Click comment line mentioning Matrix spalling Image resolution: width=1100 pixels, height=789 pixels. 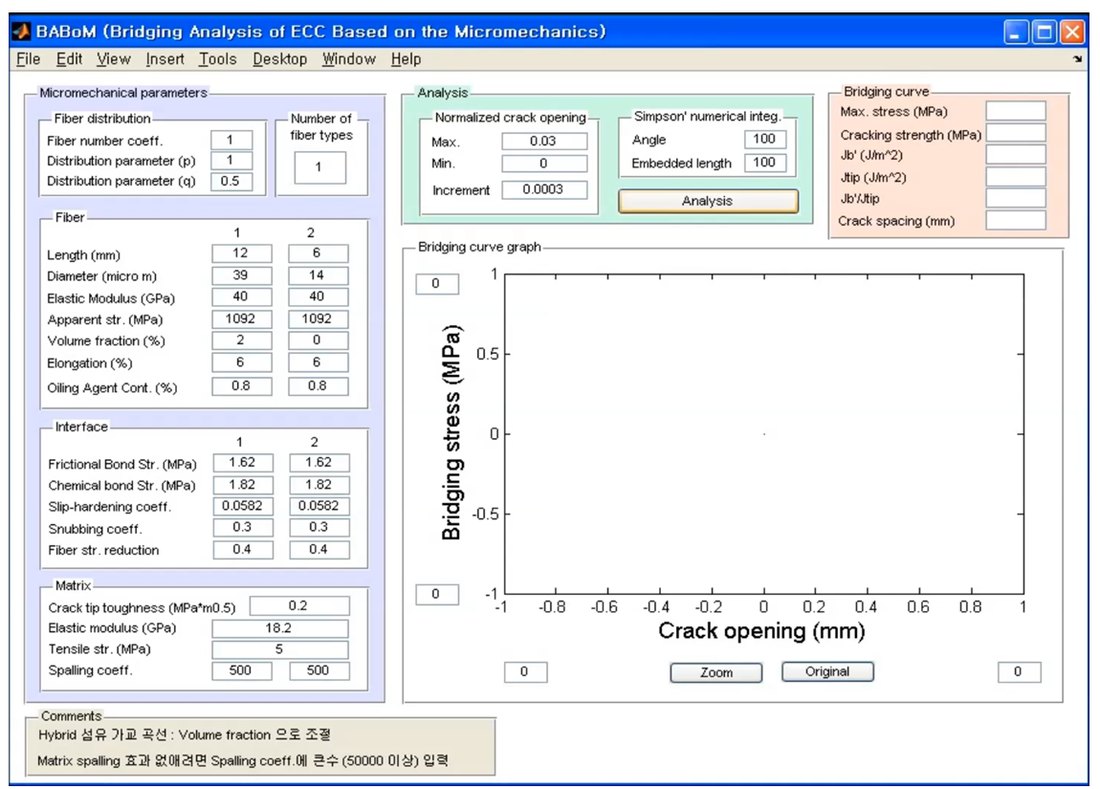click(243, 760)
